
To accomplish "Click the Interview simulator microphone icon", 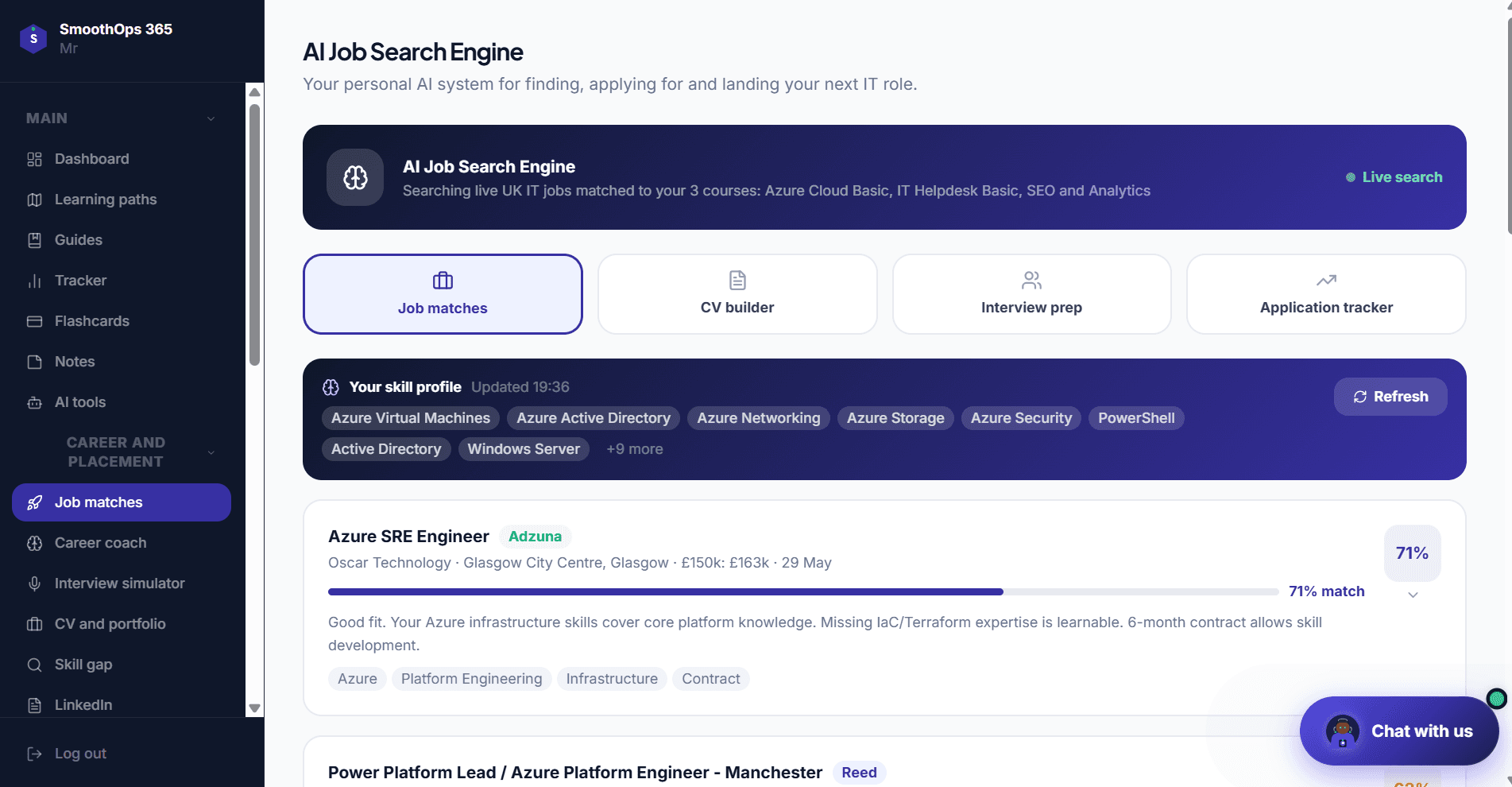I will coord(34,583).
